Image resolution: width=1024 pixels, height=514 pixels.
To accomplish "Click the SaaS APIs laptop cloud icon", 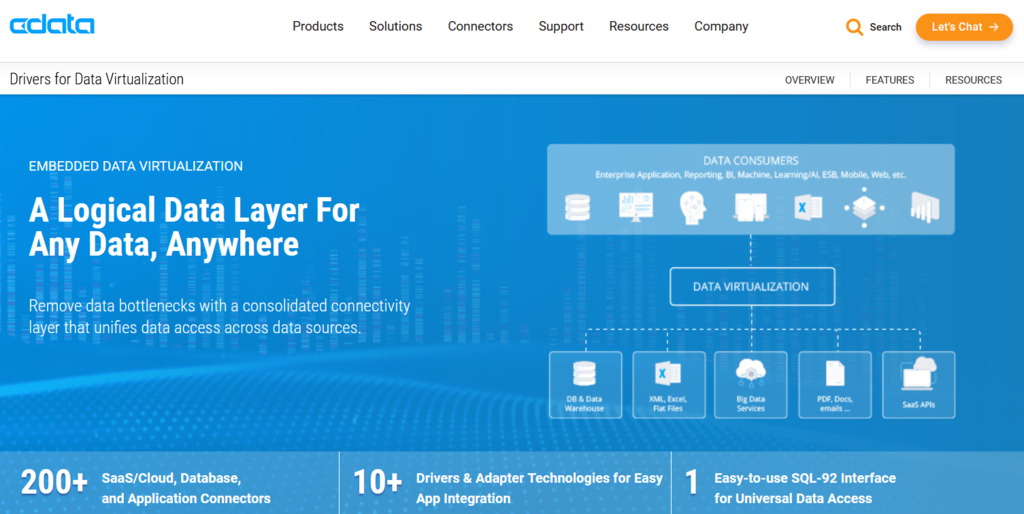I will [919, 374].
